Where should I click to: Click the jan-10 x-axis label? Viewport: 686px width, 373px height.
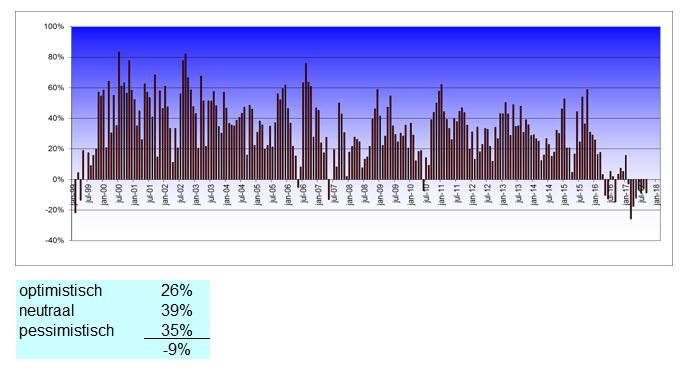[x=411, y=195]
